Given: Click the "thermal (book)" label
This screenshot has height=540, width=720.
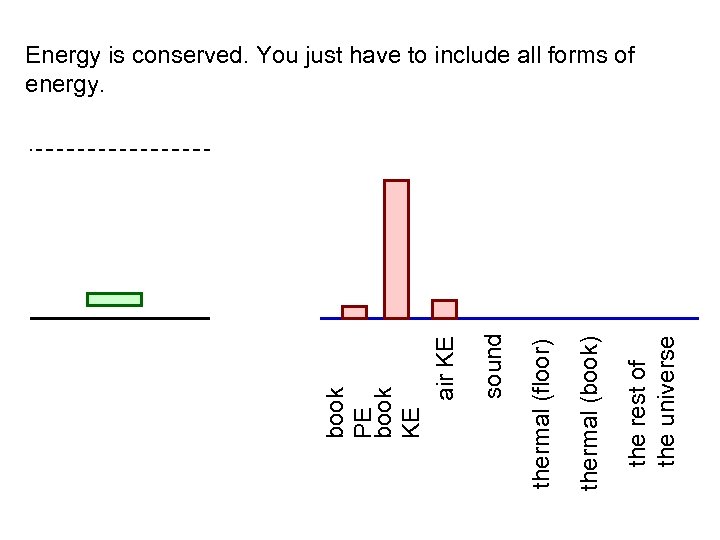Looking at the screenshot, I should (x=590, y=415).
